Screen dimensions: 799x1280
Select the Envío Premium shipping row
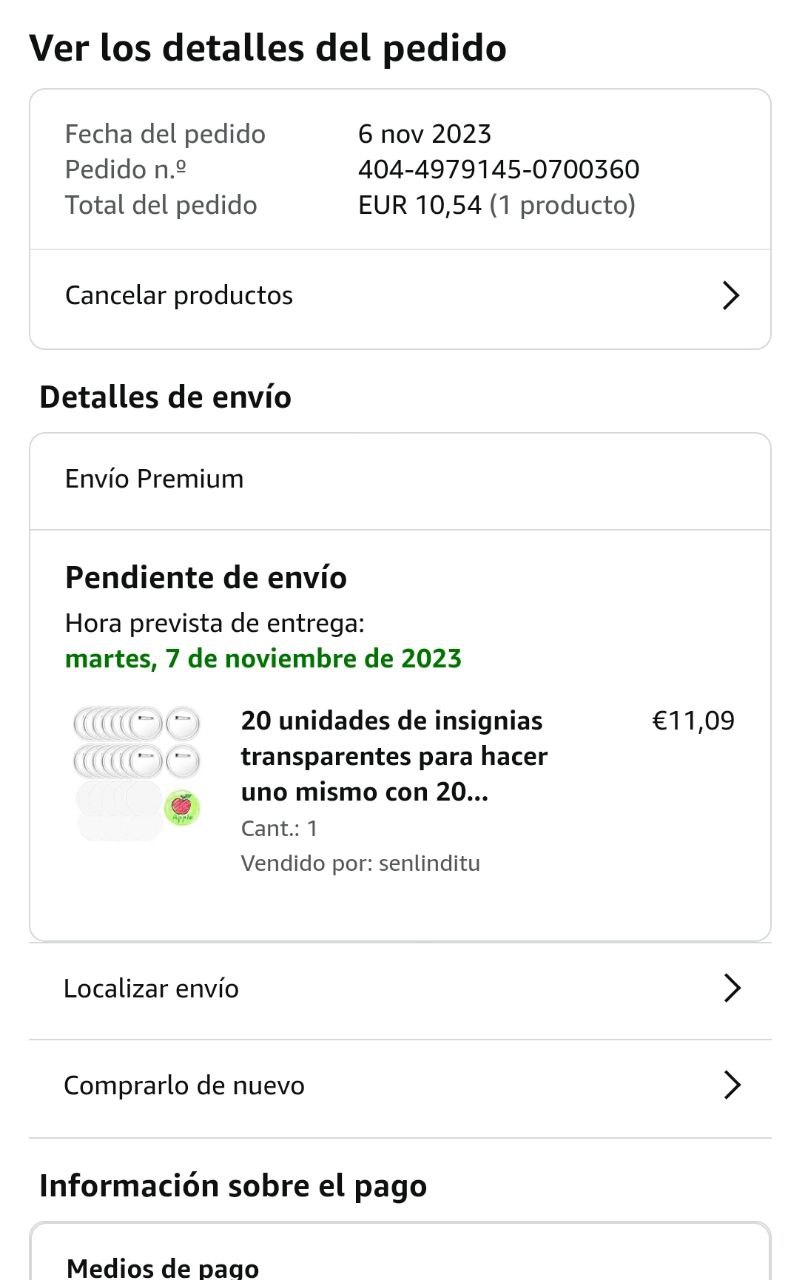tap(155, 479)
